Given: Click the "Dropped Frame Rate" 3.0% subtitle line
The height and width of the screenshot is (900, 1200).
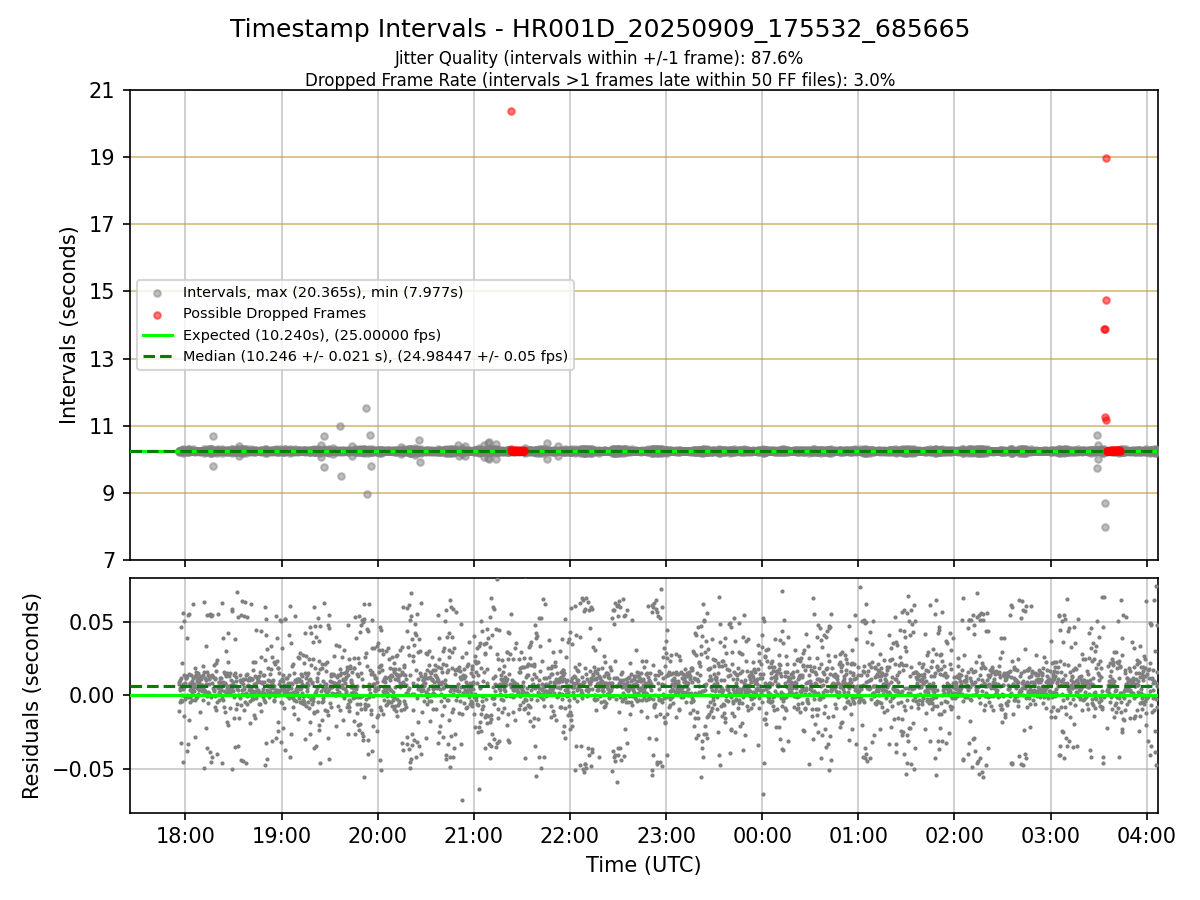Looking at the screenshot, I should (600, 80).
